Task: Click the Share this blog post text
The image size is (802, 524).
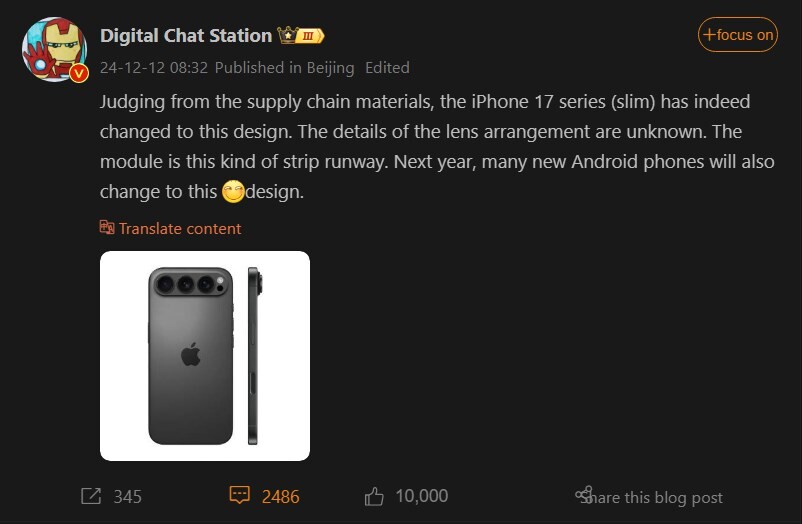Action: (658, 497)
